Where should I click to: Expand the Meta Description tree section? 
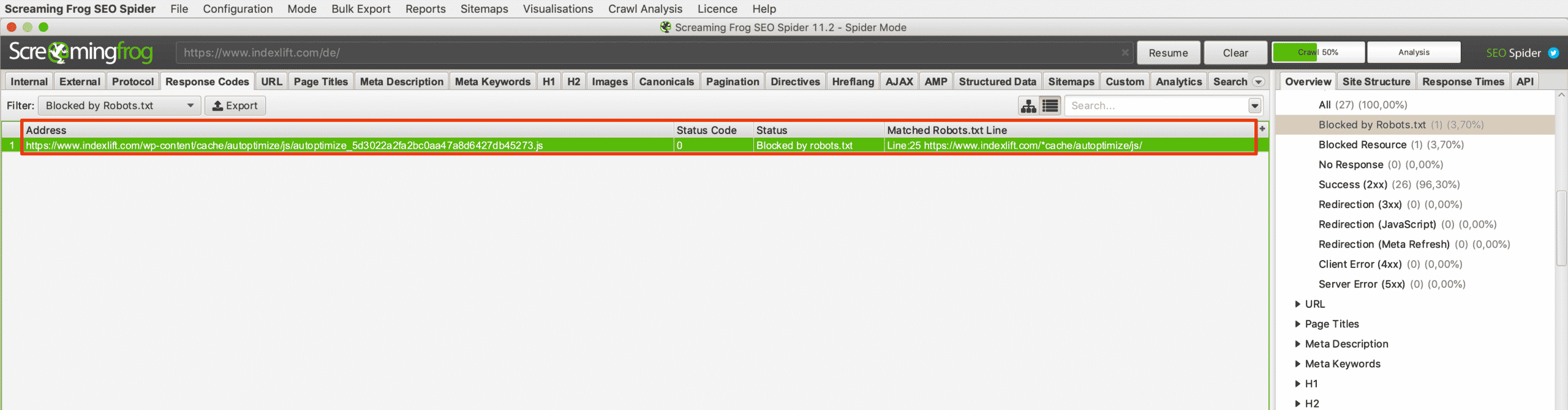pyautogui.click(x=1297, y=344)
